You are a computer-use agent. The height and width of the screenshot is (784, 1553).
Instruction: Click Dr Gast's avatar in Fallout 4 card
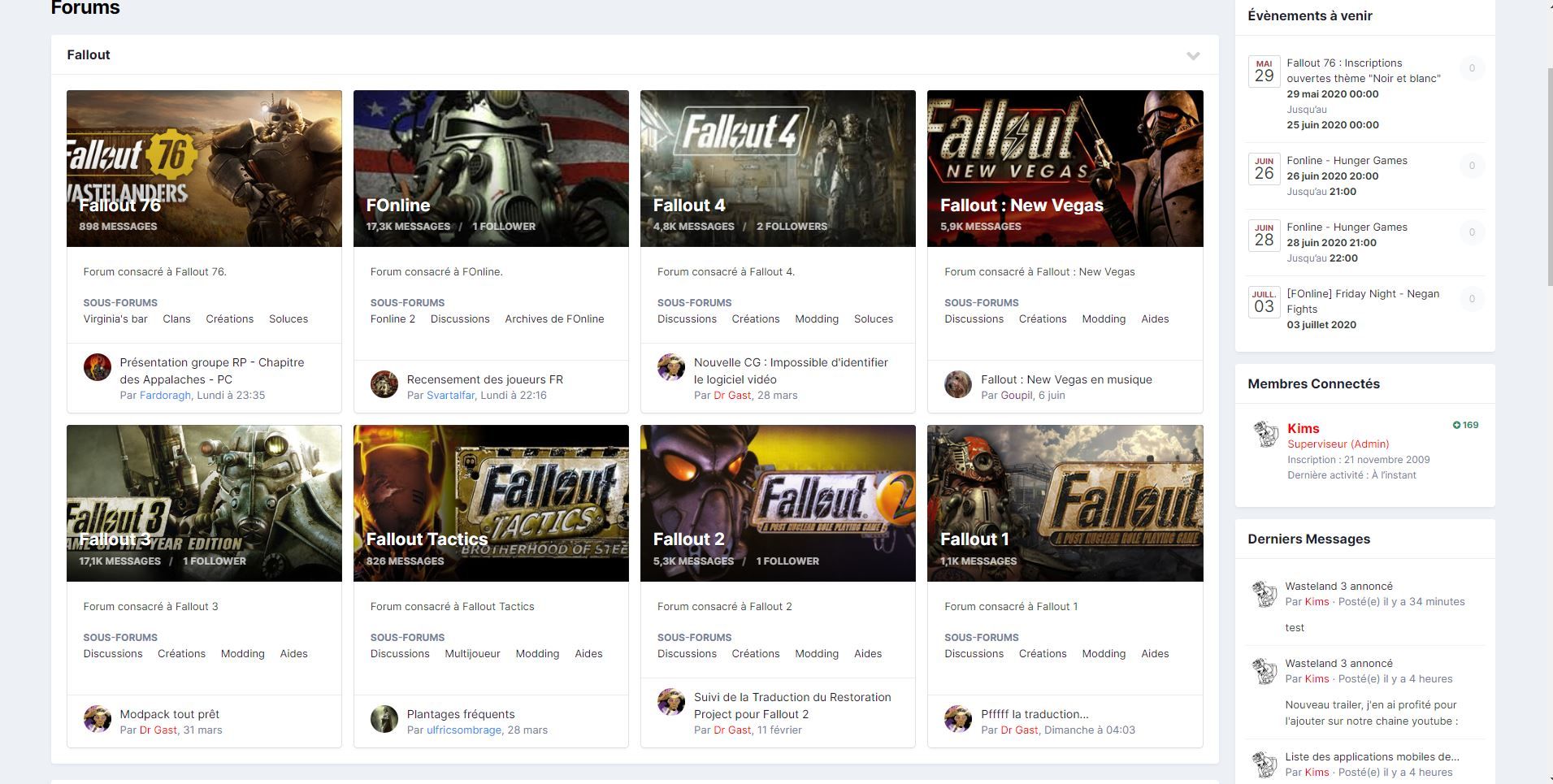coord(671,367)
